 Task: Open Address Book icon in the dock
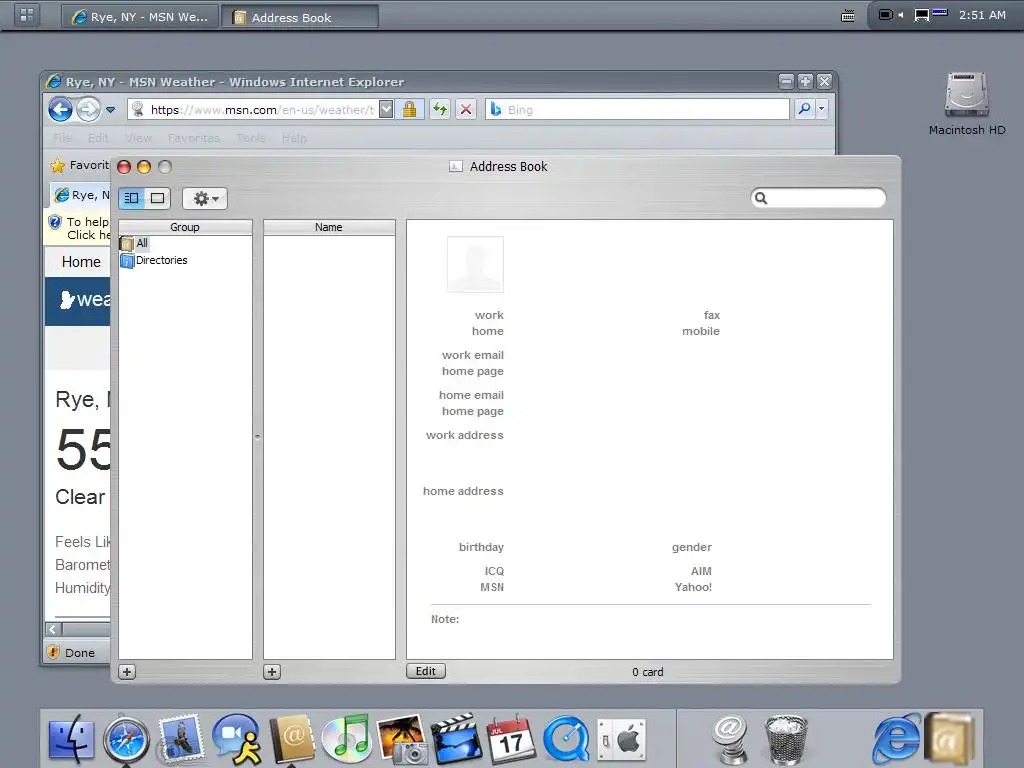pos(292,739)
